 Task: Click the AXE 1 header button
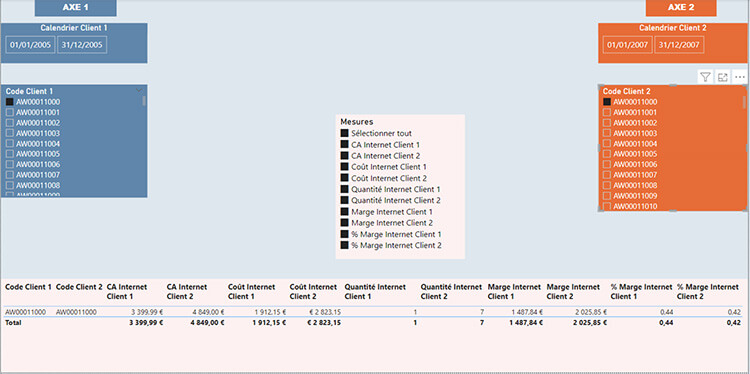click(x=76, y=8)
